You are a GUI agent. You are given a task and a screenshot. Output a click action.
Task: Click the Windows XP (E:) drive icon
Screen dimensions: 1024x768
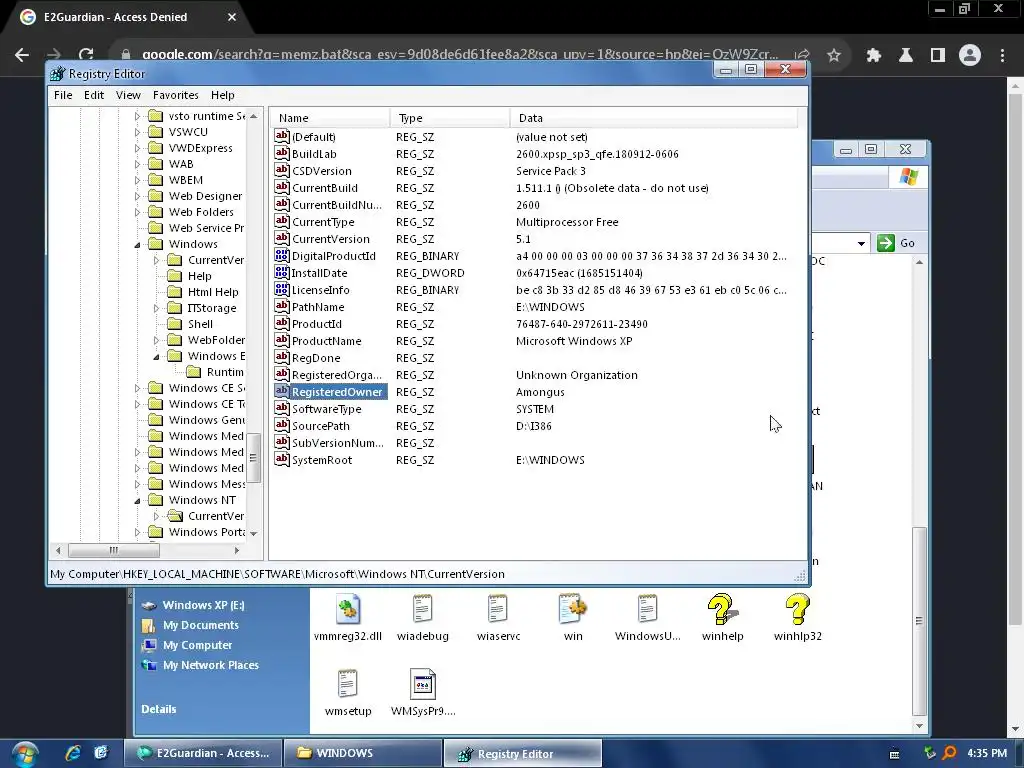[x=149, y=605]
